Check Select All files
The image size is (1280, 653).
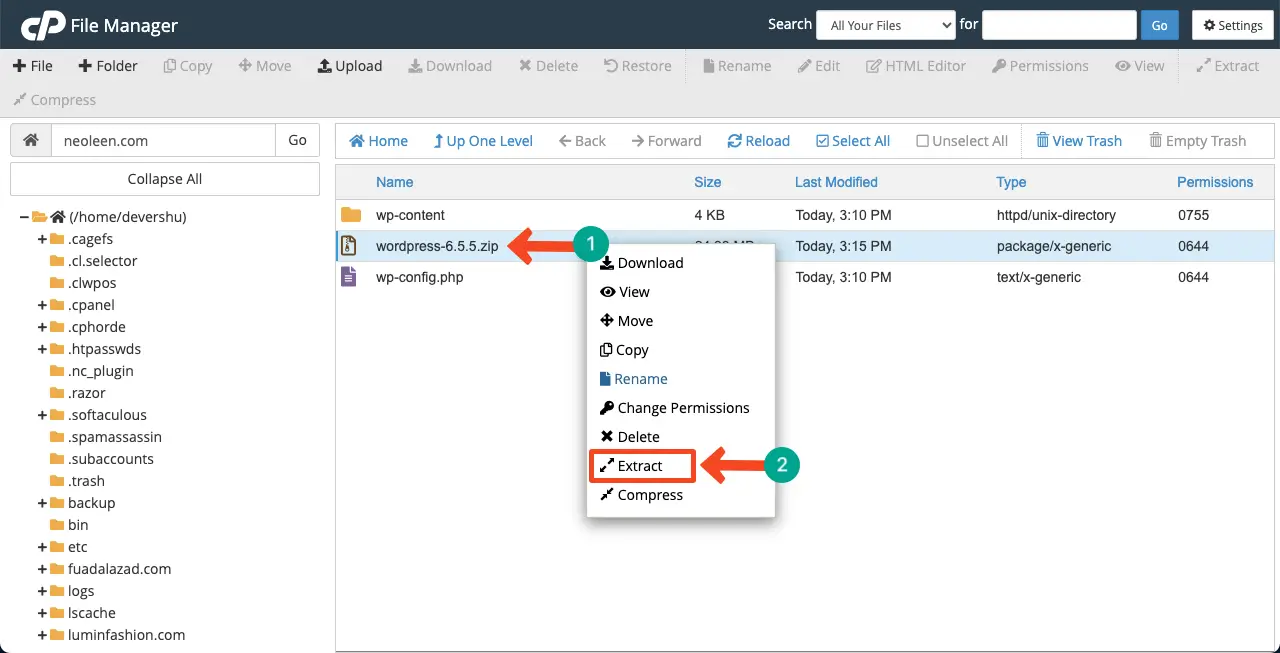(853, 141)
